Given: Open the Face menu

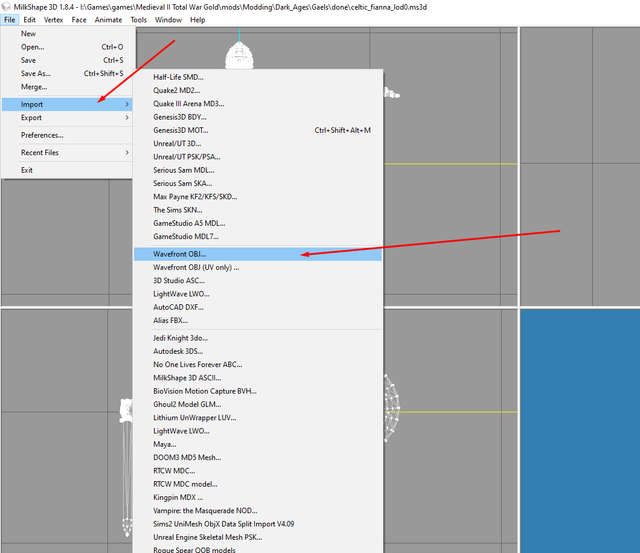Looking at the screenshot, I should (79, 20).
